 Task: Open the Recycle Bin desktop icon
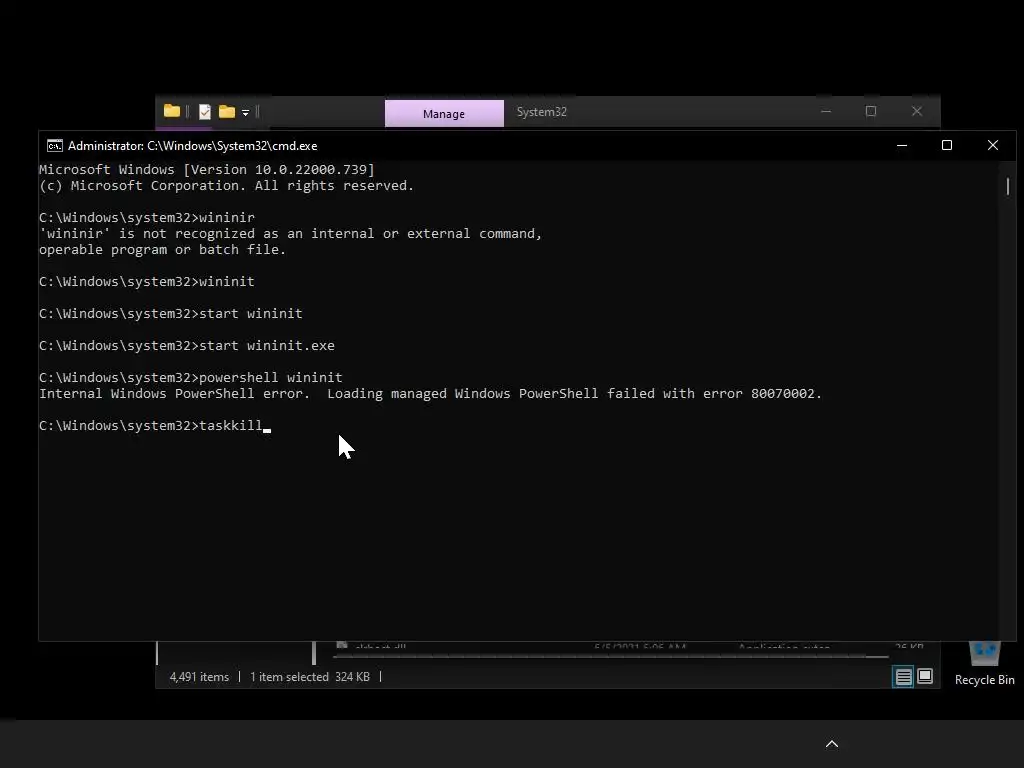(x=984, y=664)
